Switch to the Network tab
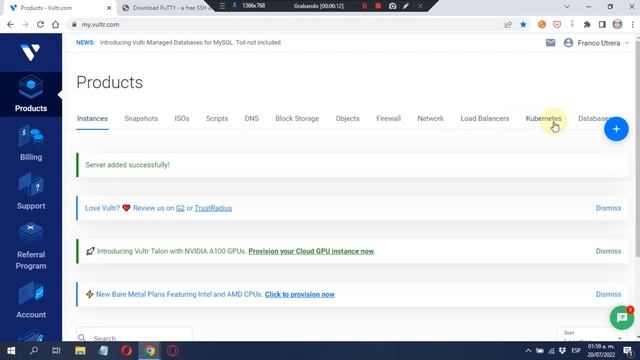Screen dimensions: 640x360 [430, 118]
